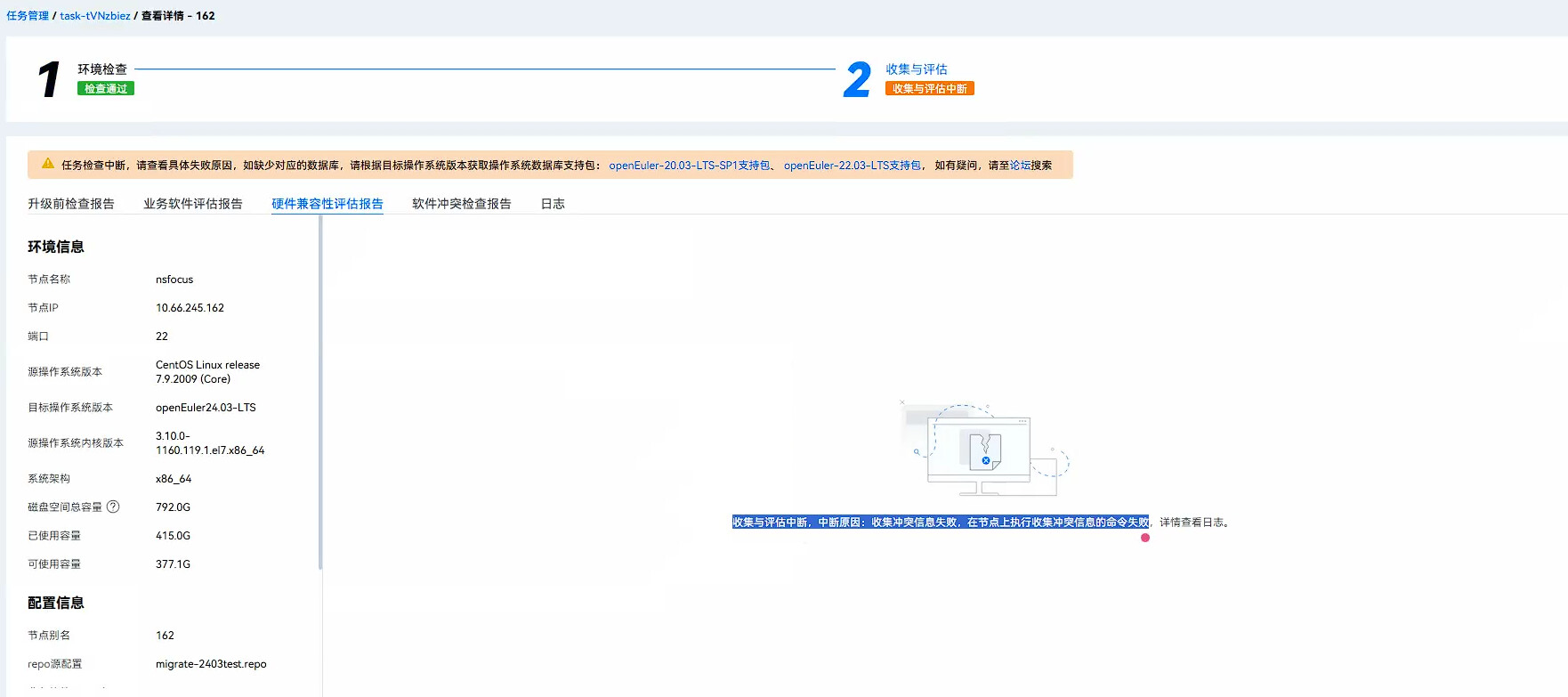This screenshot has width=1568, height=697.
Task: View the 日志 tab
Action: pos(553,204)
